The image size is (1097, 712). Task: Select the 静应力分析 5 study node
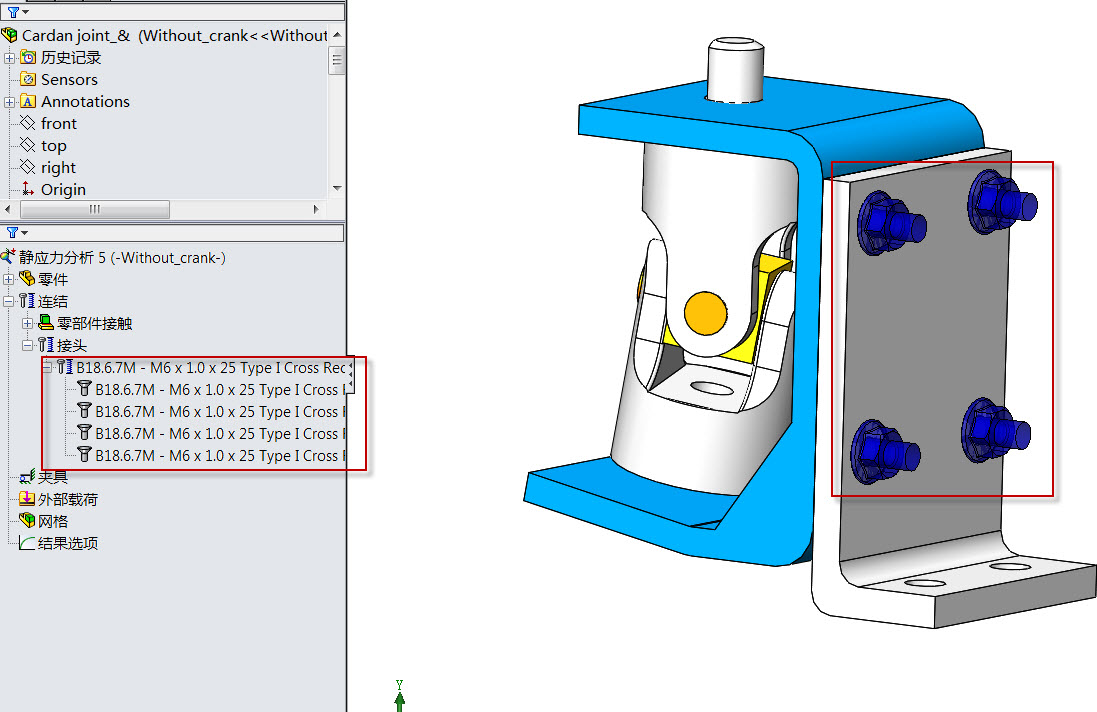coord(122,258)
